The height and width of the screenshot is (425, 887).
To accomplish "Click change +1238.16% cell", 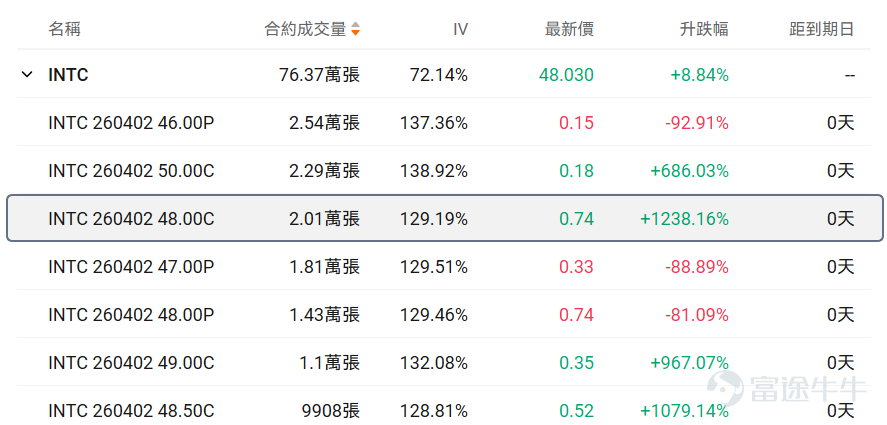I will (684, 219).
